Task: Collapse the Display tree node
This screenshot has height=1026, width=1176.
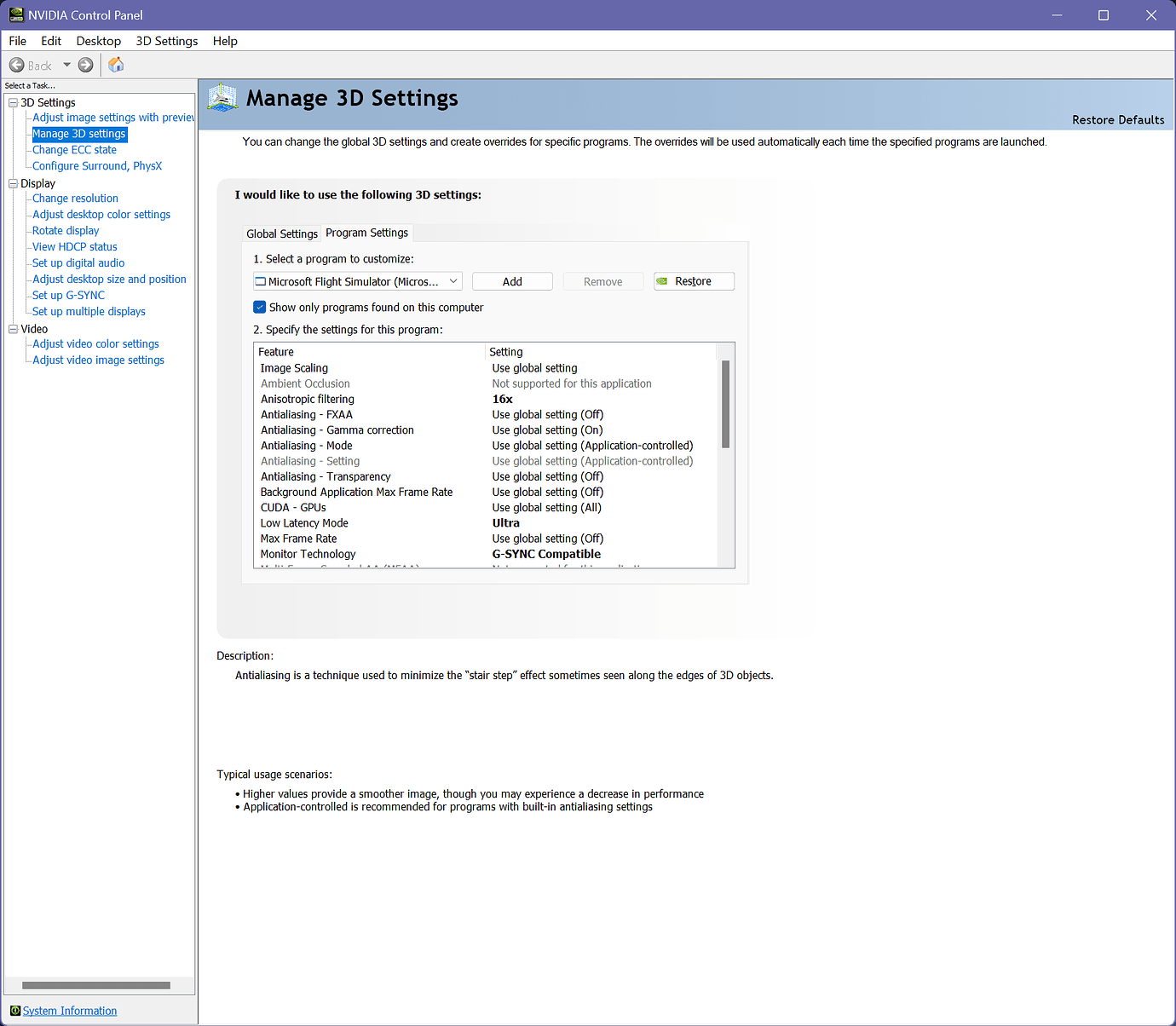Action: tap(13, 183)
